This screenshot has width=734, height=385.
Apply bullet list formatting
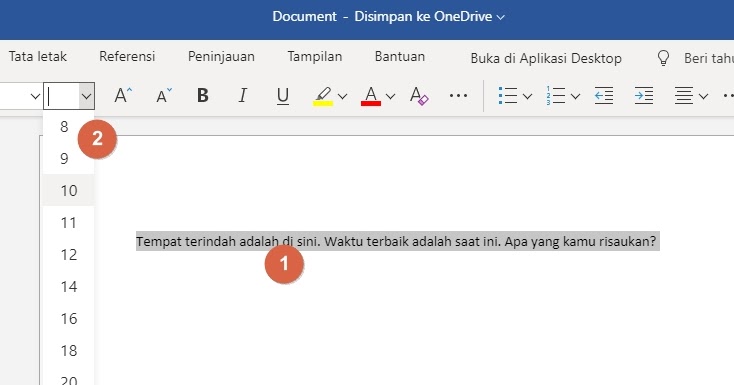[508, 96]
